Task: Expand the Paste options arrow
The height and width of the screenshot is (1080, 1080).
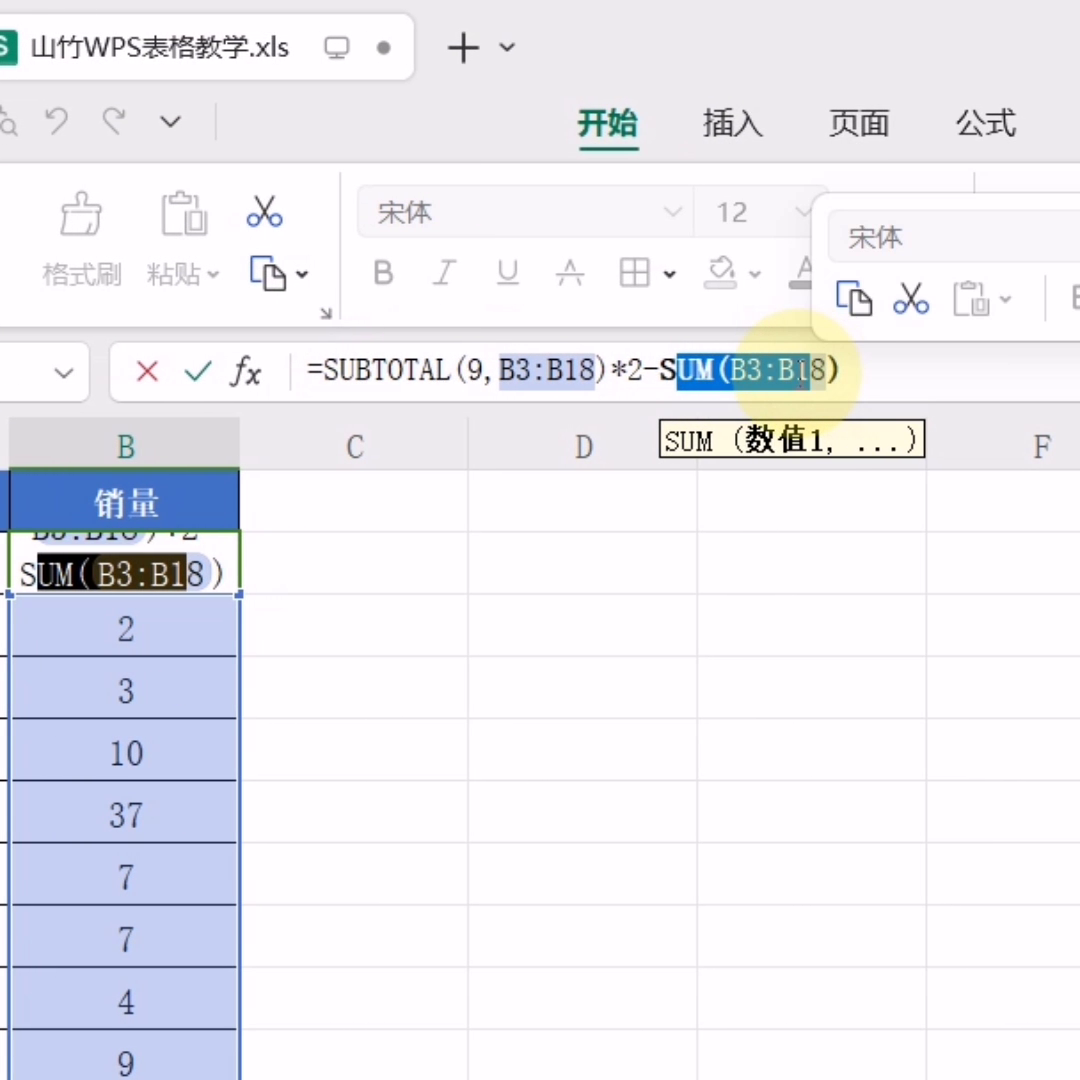Action: coord(213,274)
